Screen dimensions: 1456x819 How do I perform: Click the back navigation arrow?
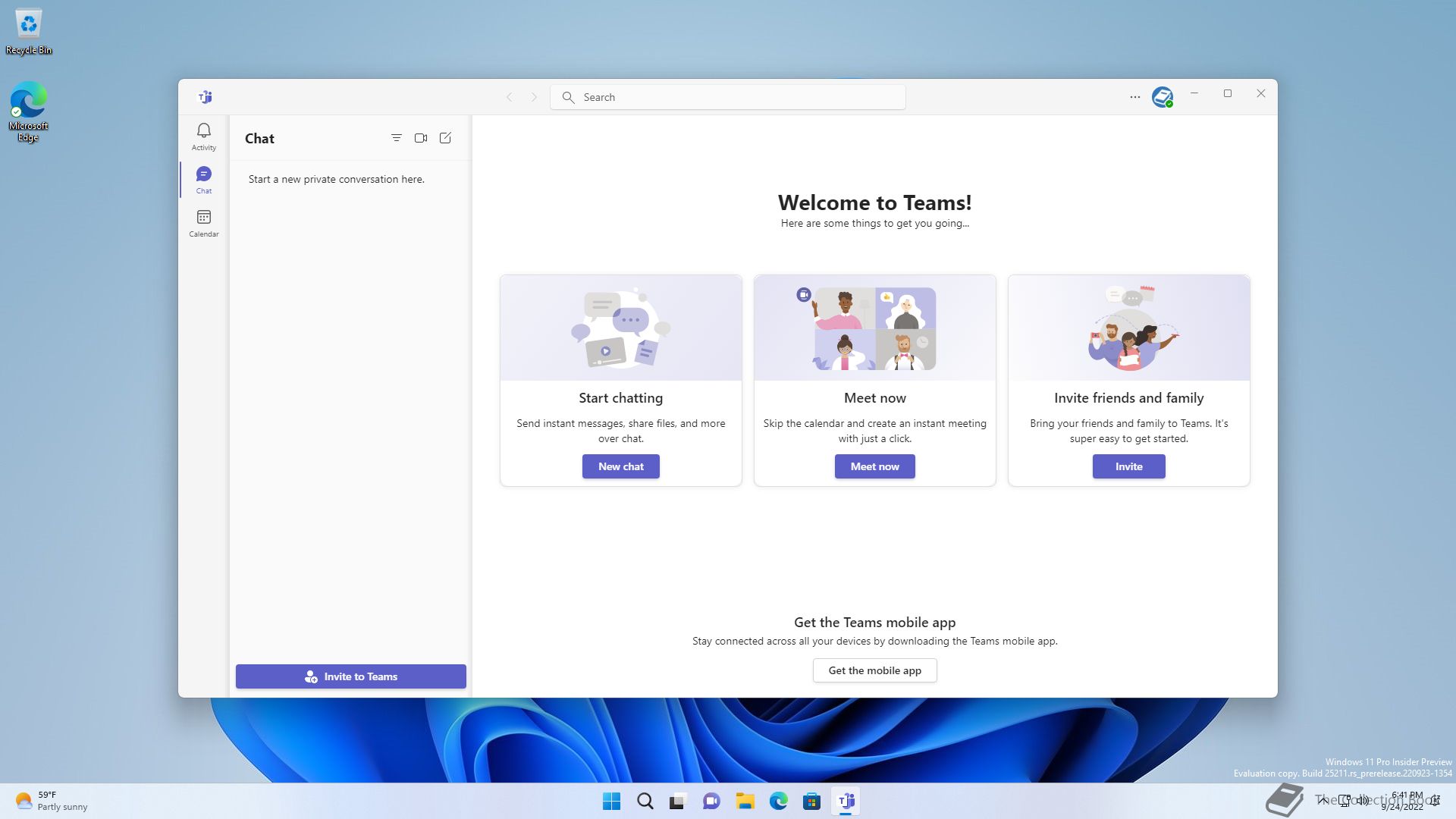(510, 97)
